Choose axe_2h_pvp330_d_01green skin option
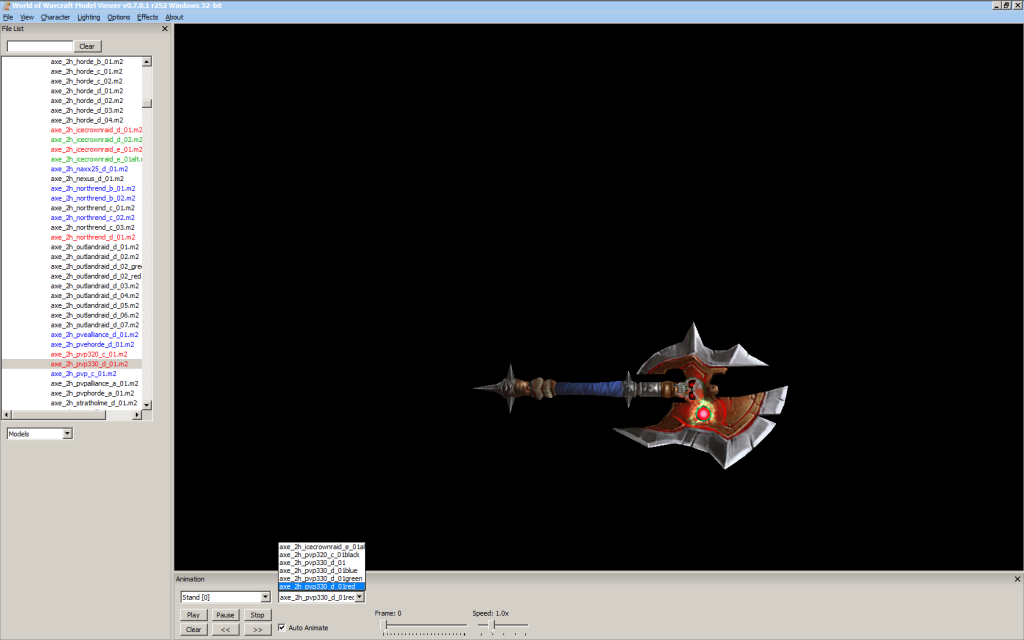This screenshot has height=640, width=1024. coord(321,579)
